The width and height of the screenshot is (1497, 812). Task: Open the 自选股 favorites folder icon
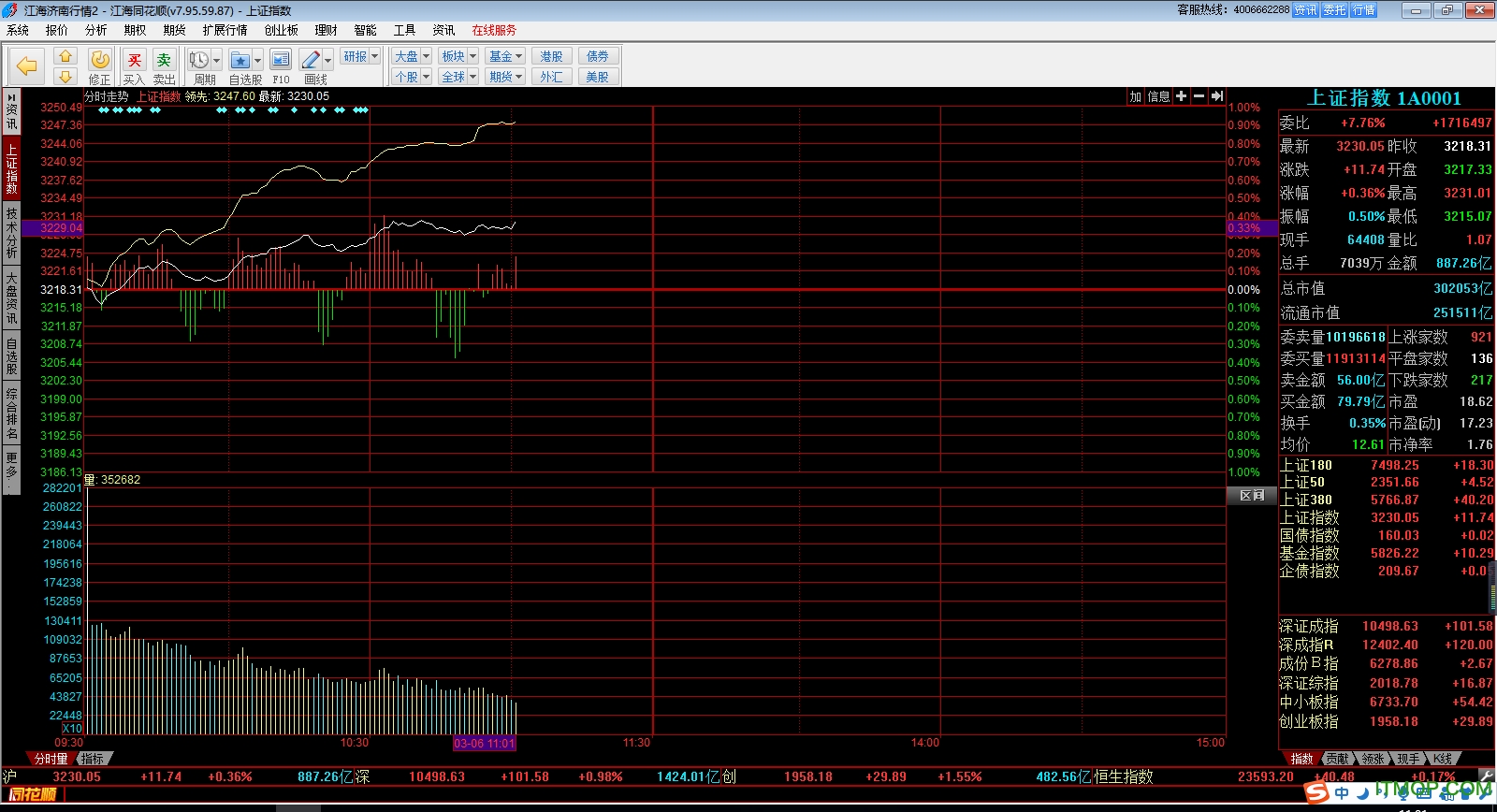[x=240, y=62]
